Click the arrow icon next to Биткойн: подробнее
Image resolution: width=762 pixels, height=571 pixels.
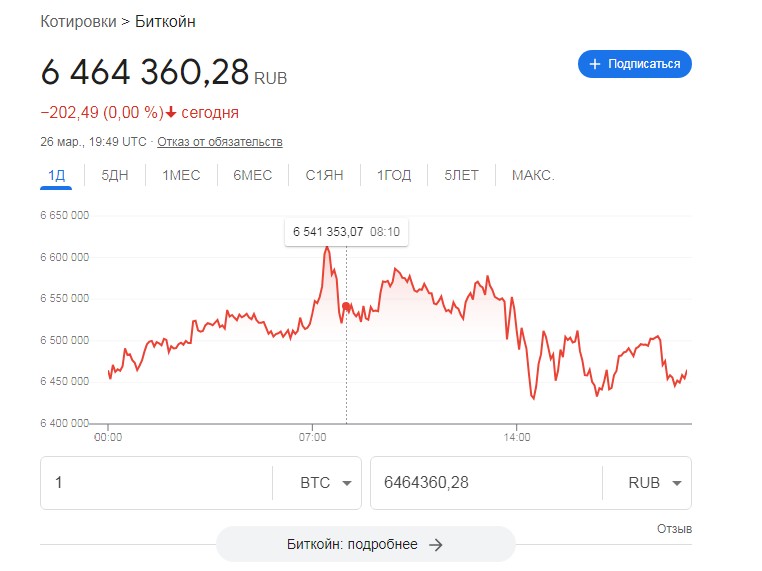point(435,545)
